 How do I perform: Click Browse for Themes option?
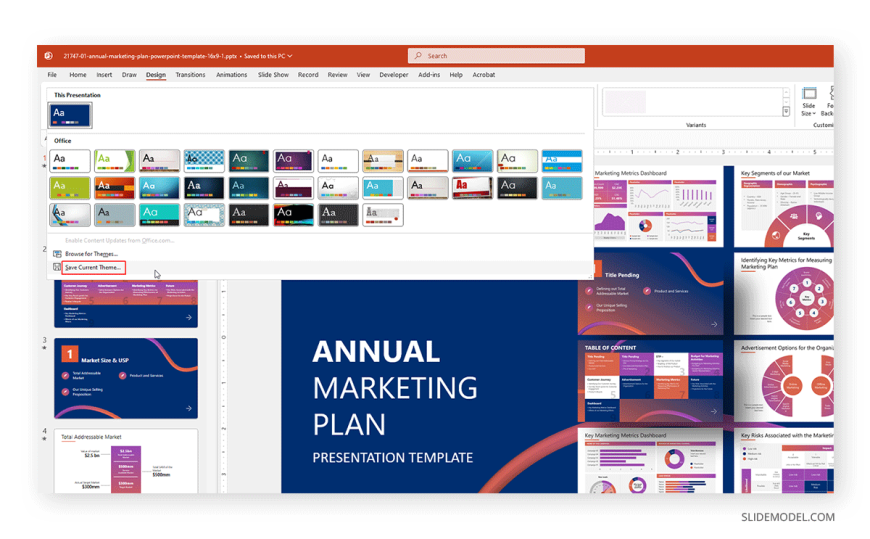point(91,254)
